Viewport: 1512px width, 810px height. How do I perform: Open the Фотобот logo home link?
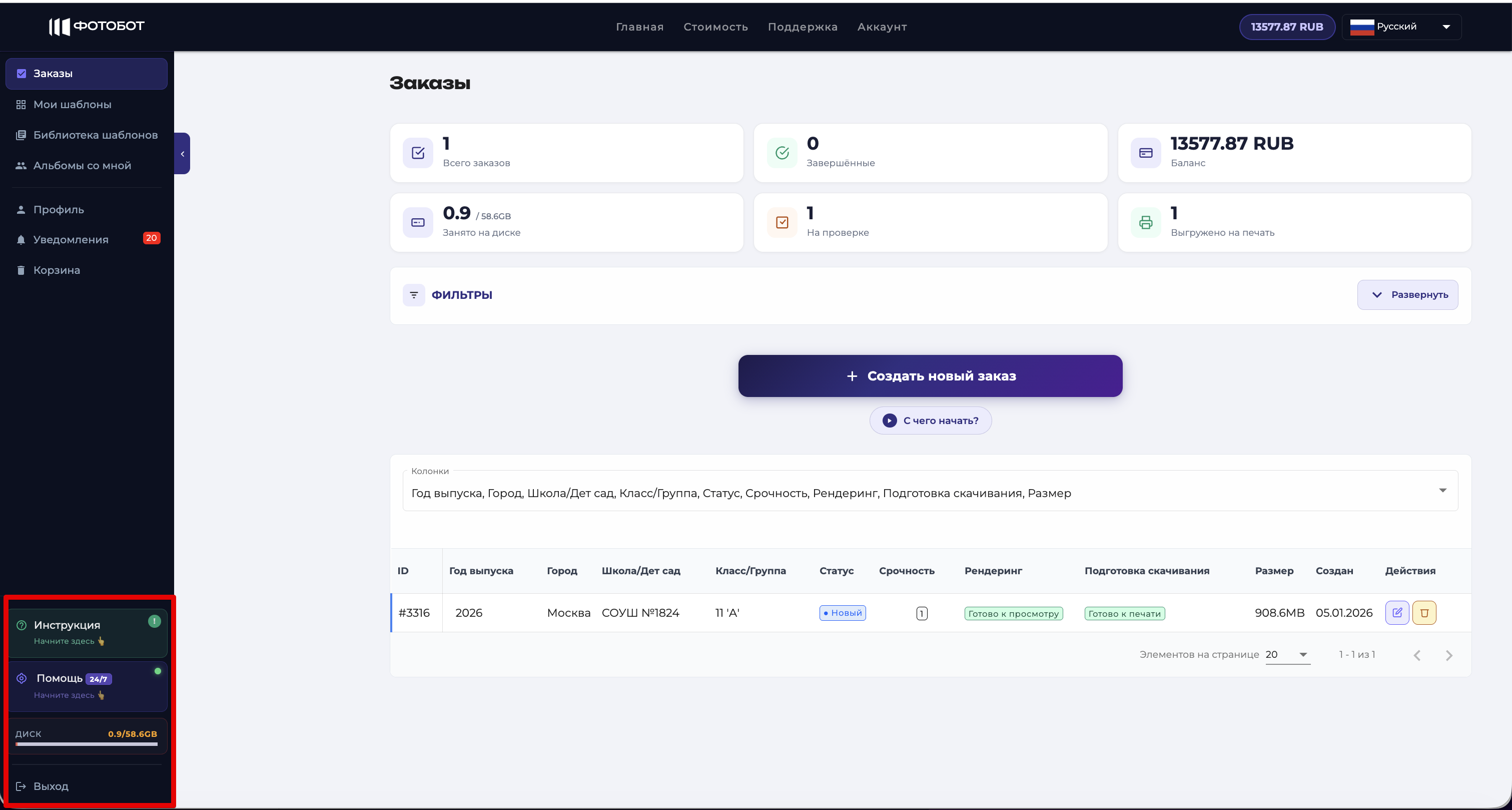[97, 27]
